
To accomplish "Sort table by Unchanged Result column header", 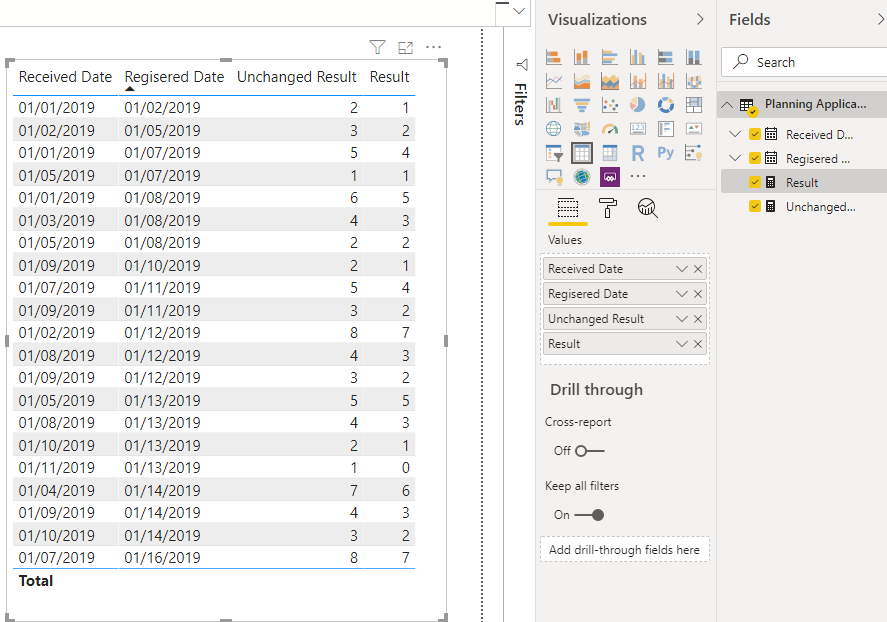I will [296, 77].
